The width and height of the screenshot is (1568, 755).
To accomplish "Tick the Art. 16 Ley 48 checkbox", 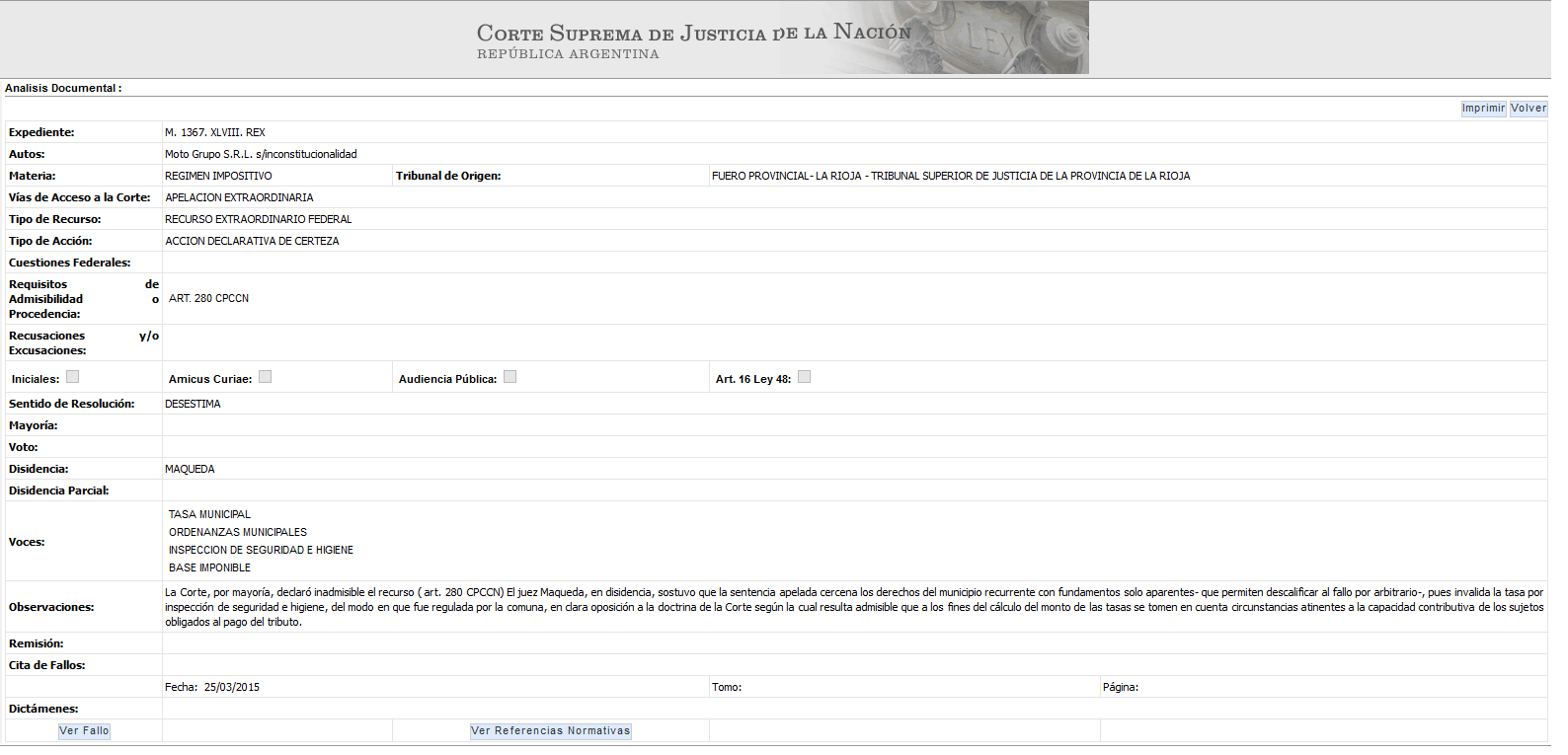I will pos(804,377).
